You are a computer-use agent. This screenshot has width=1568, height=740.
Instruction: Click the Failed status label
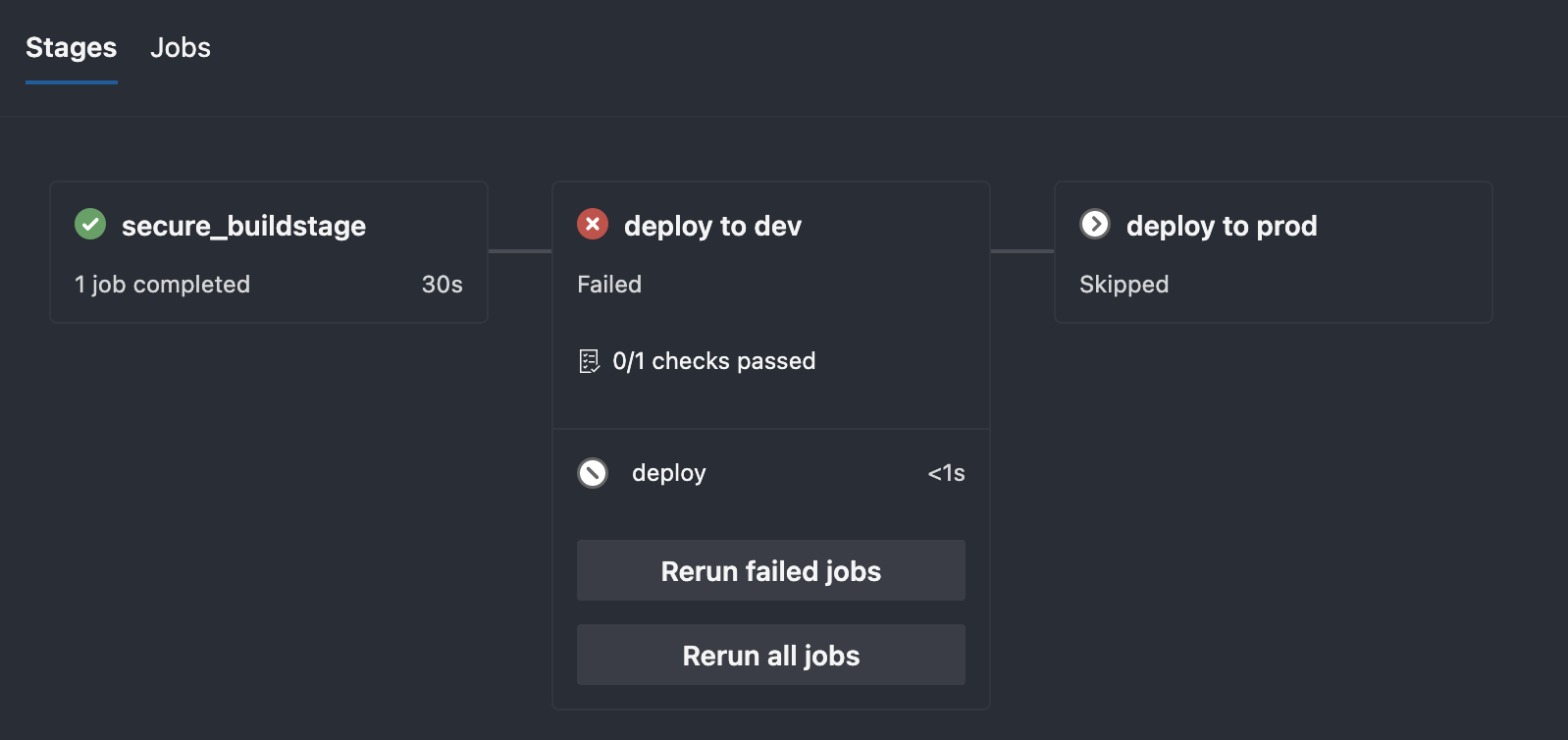(609, 285)
